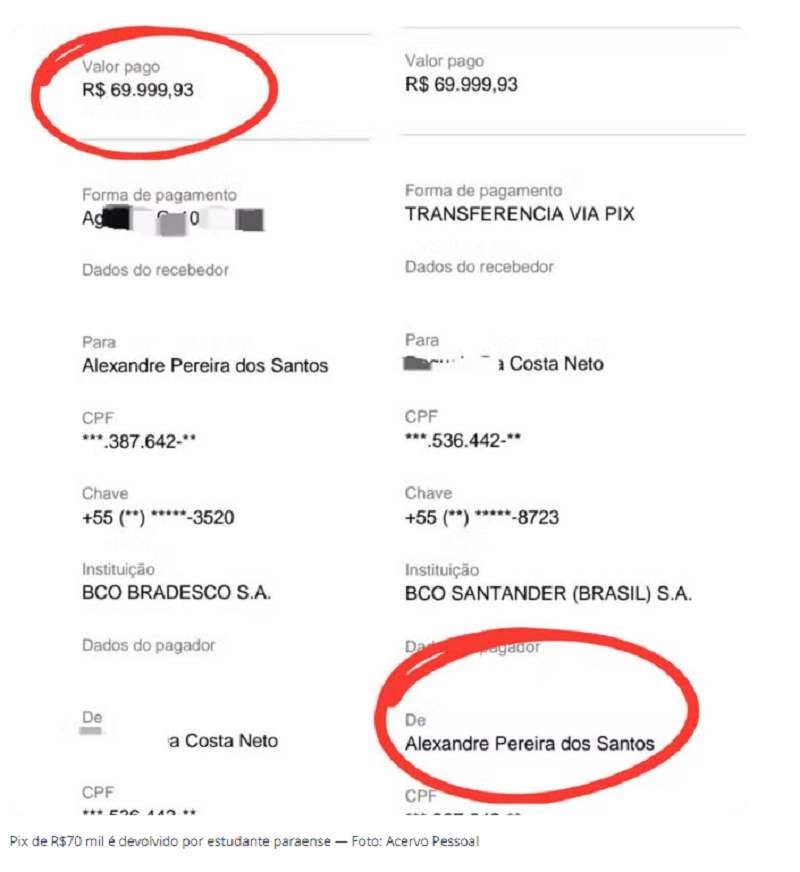Click the blurred agency payment info

[173, 219]
